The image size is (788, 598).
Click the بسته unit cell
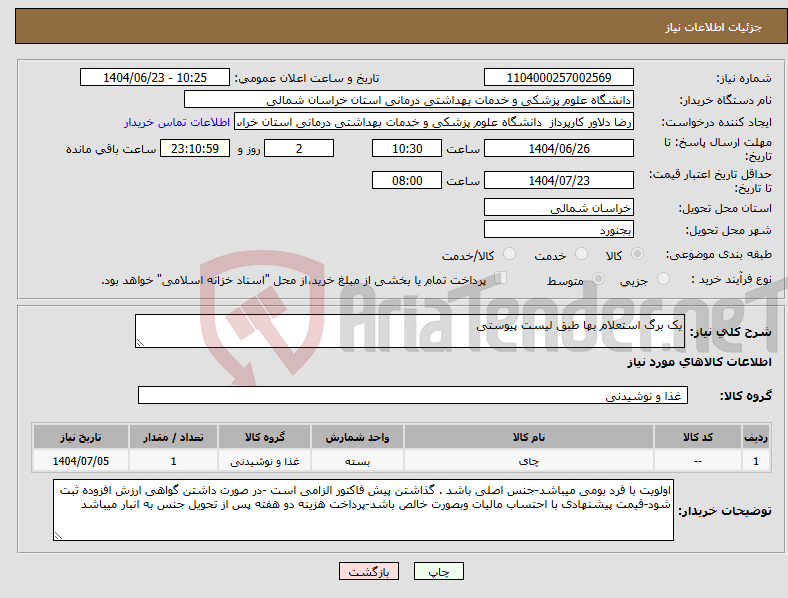tap(357, 461)
